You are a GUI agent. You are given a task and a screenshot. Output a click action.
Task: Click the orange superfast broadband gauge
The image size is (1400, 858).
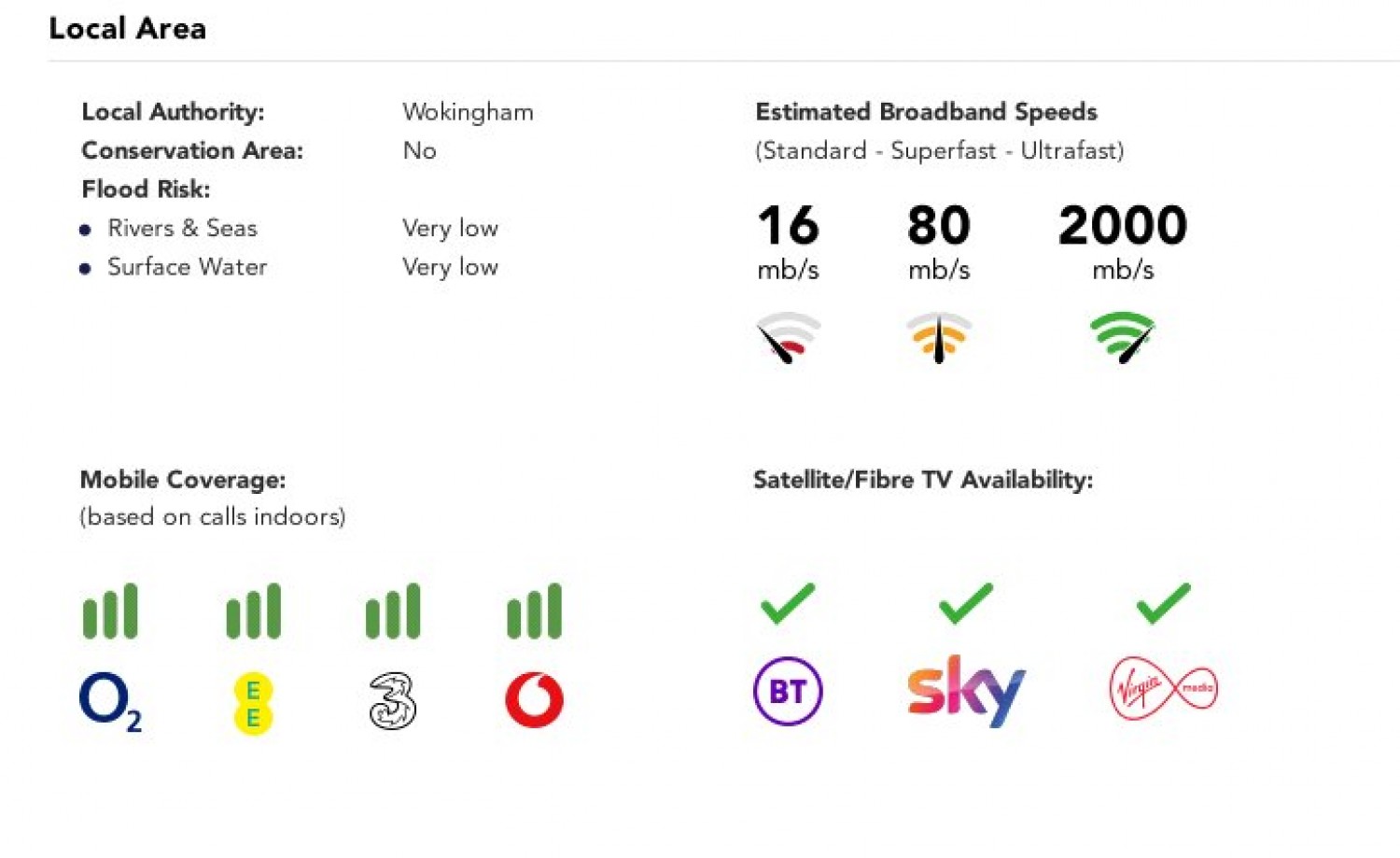click(939, 337)
